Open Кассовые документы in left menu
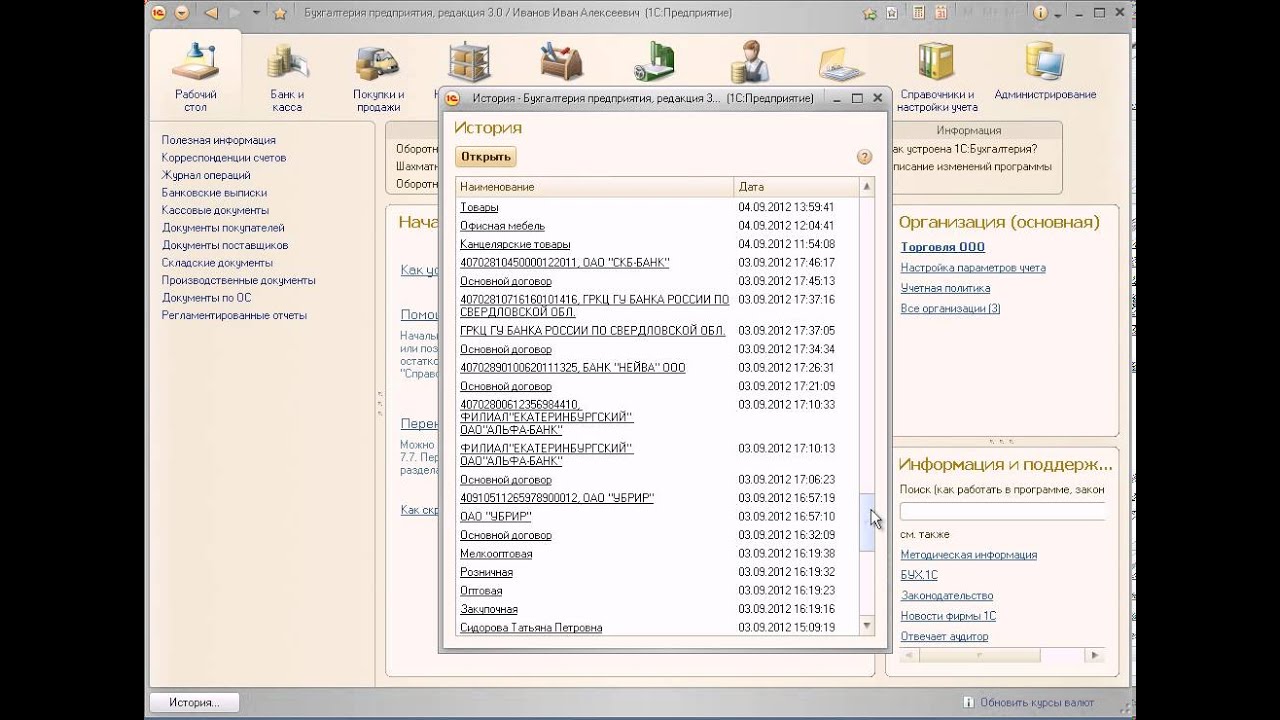Screen dimensions: 1280x720 pos(215,210)
